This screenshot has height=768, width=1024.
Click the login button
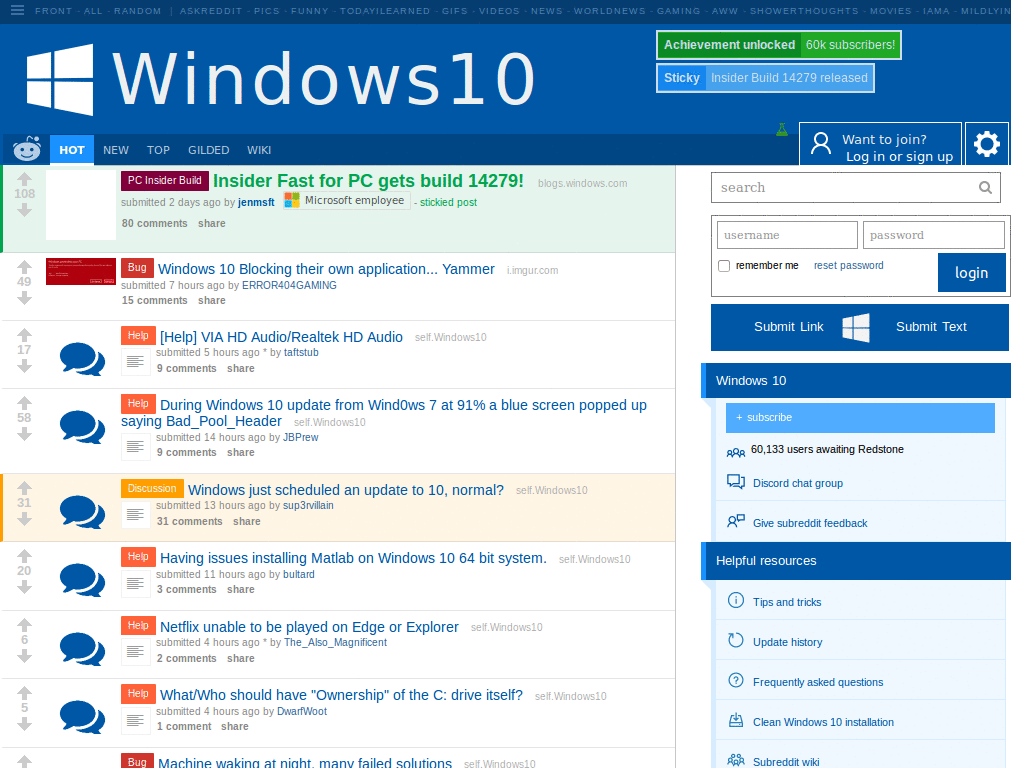pos(971,272)
